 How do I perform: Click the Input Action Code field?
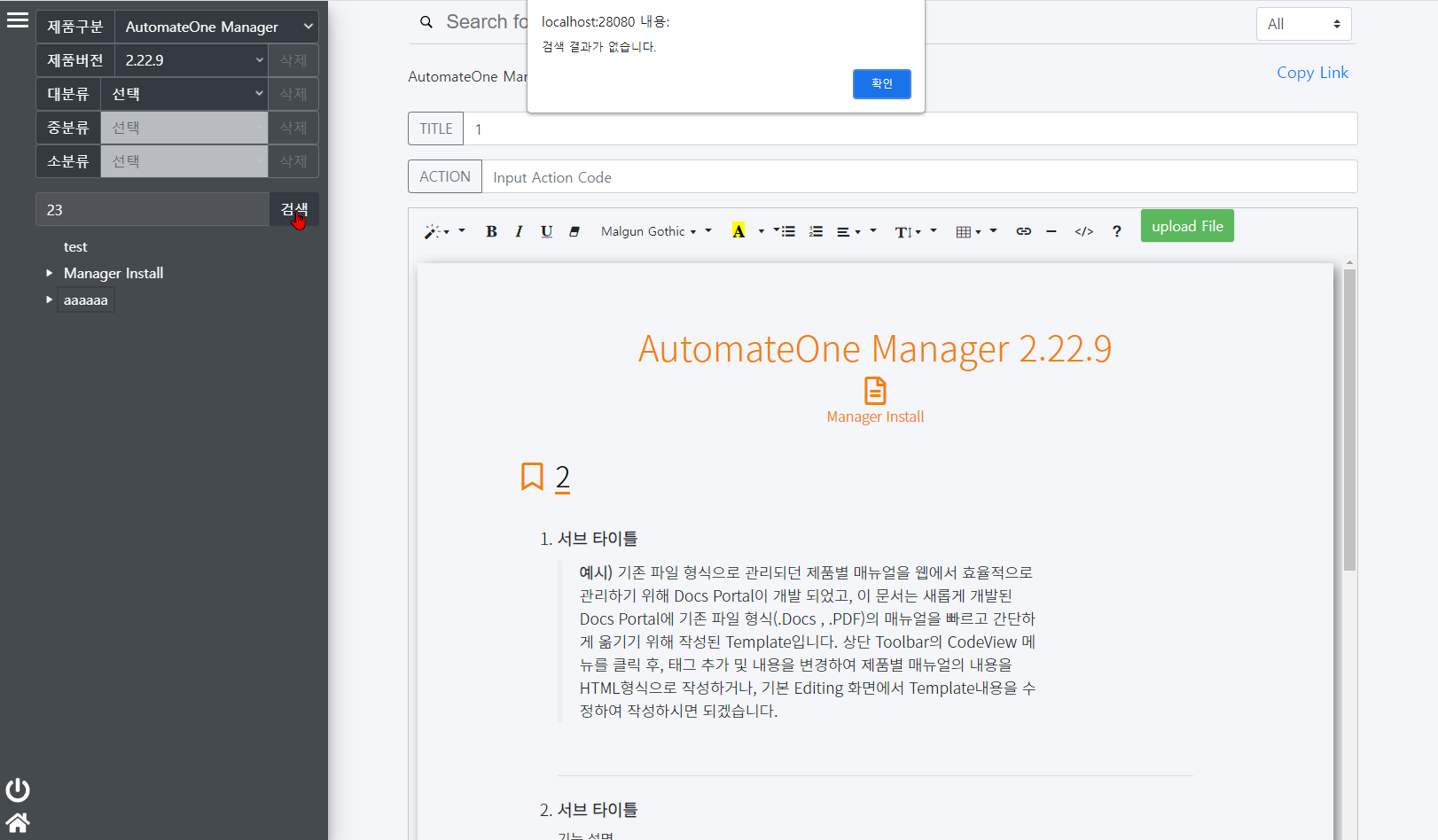[918, 177]
